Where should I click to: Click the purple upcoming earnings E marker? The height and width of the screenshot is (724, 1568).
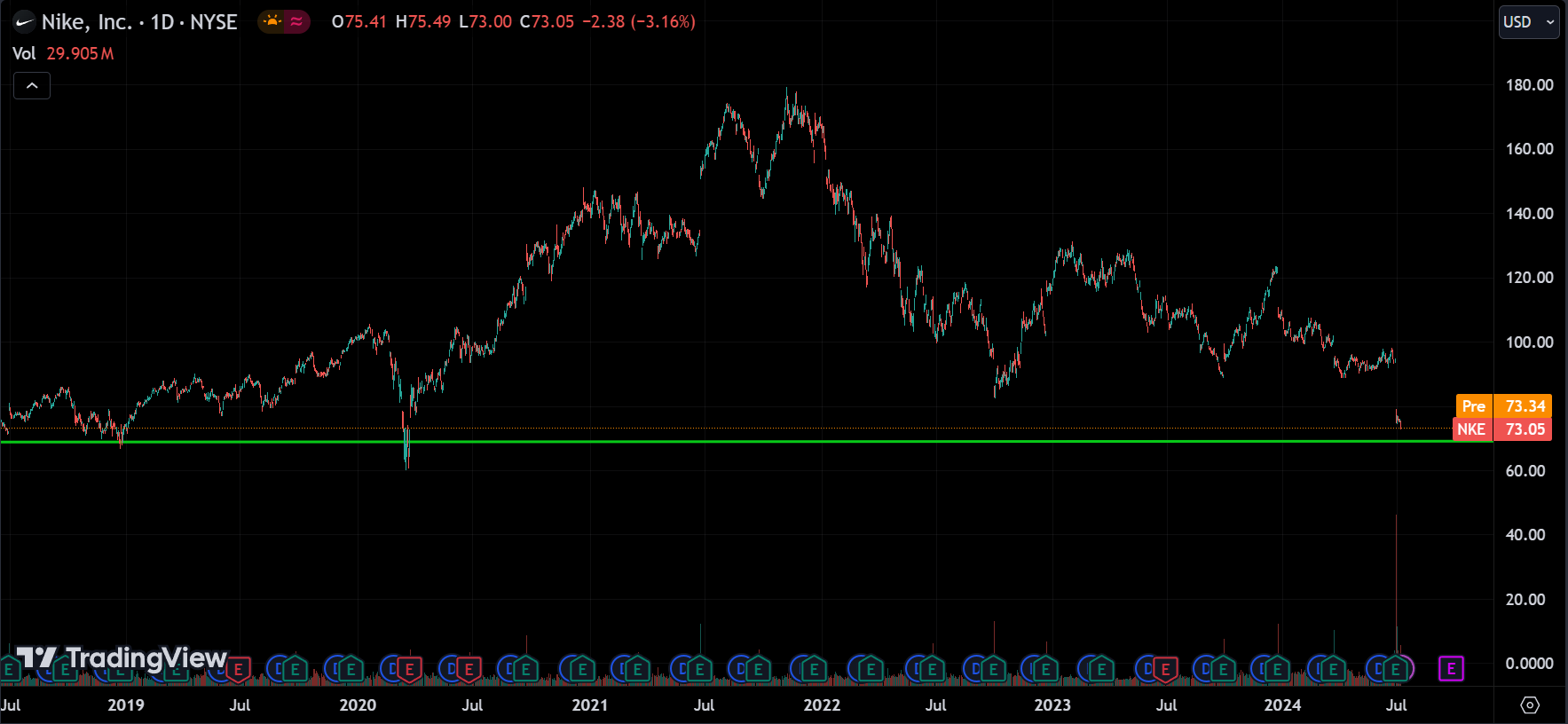pos(1451,669)
